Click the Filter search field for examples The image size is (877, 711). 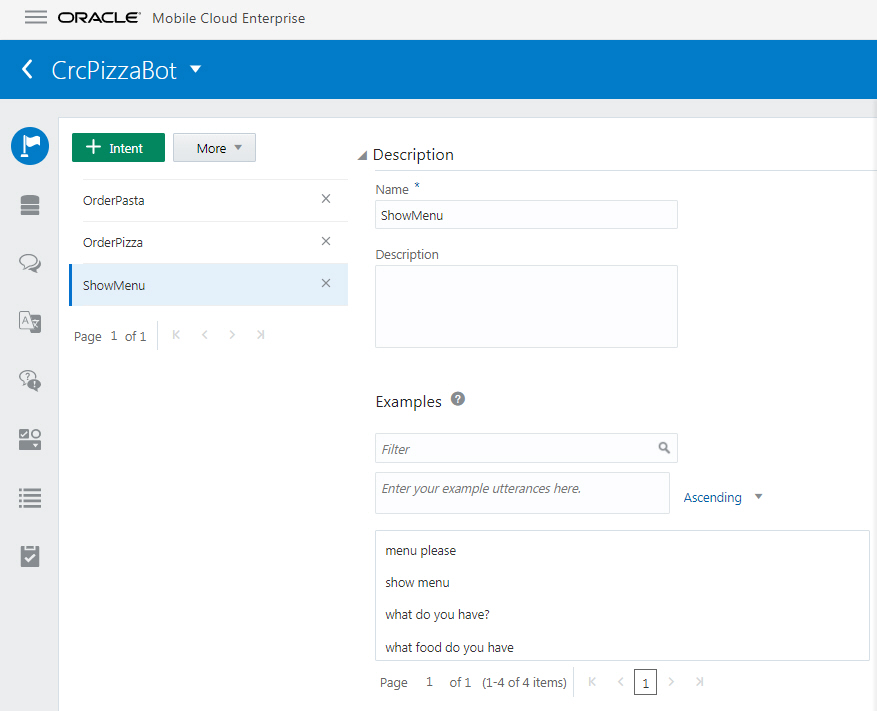(516, 449)
